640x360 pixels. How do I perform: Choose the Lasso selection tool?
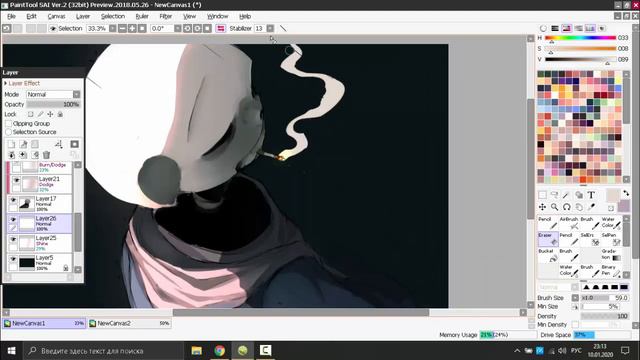554,195
